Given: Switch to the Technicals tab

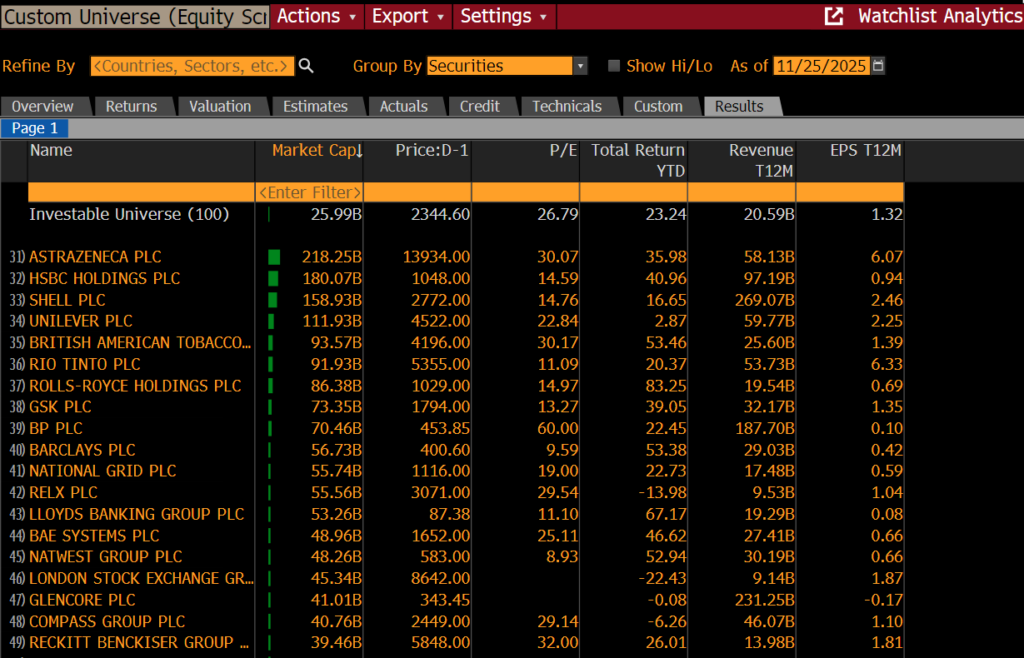Looking at the screenshot, I should click(x=566, y=106).
